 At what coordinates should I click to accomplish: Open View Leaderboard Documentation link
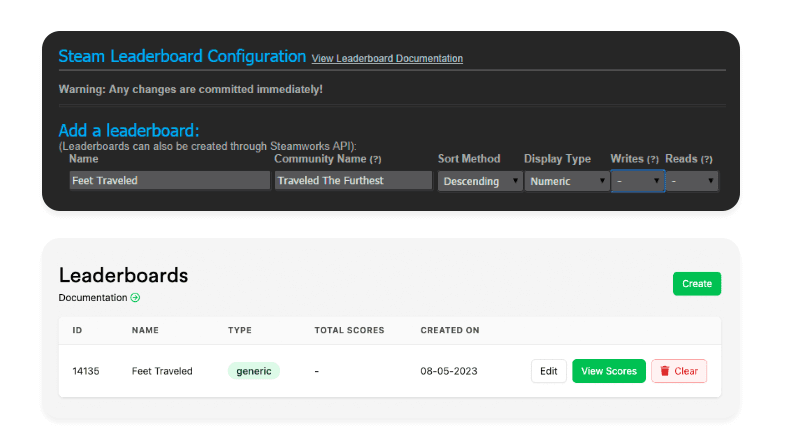(x=387, y=58)
